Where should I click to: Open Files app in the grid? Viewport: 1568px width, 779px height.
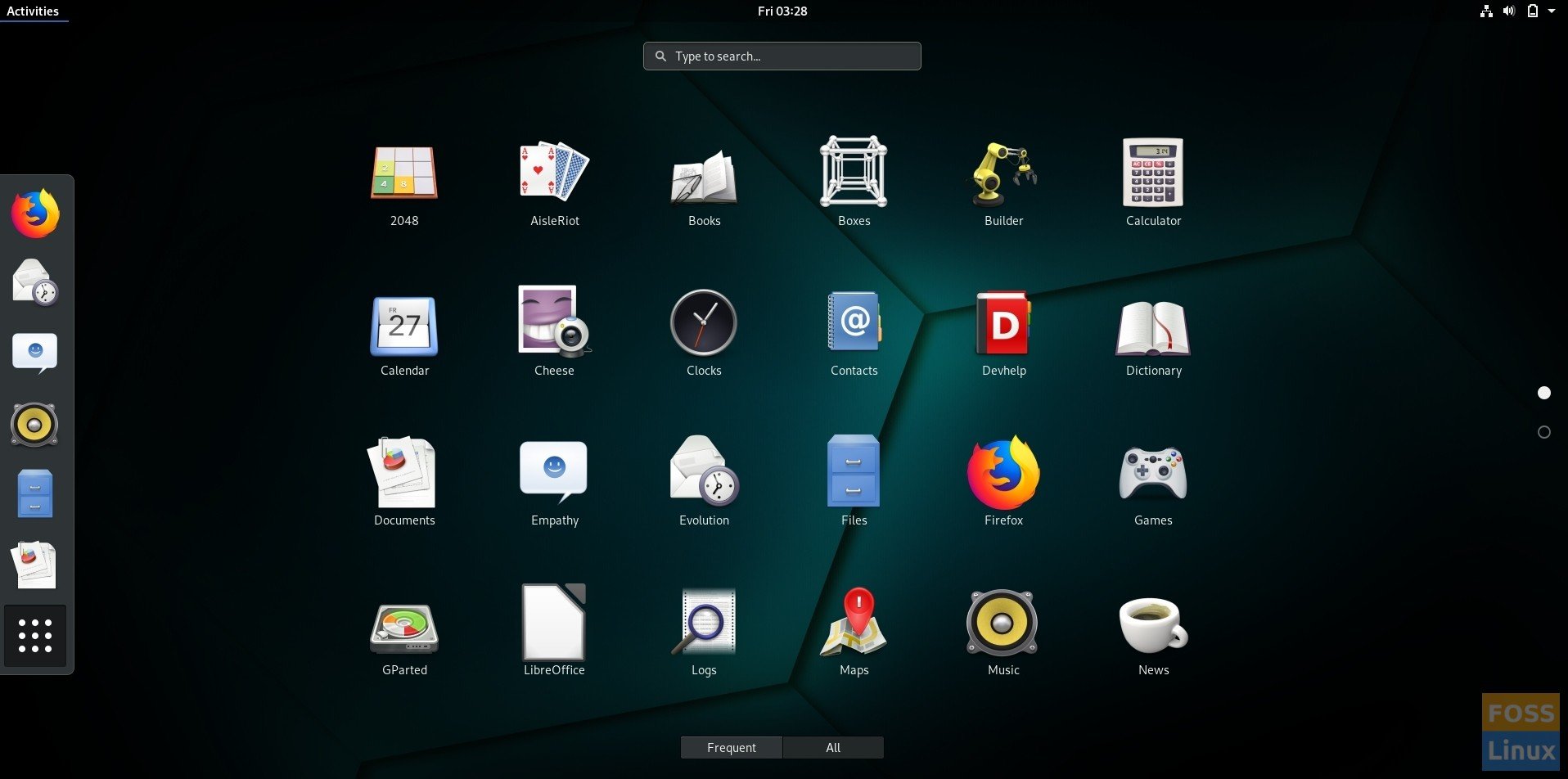pyautogui.click(x=854, y=471)
